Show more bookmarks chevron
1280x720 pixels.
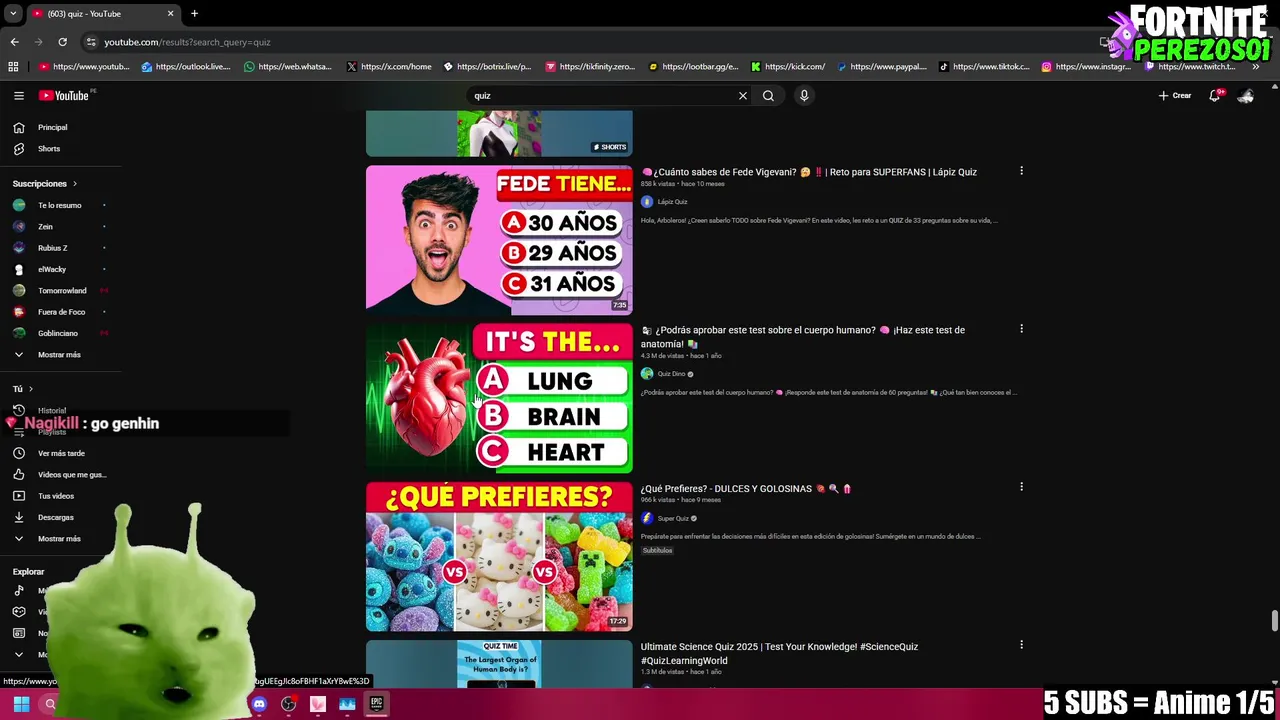[x=1255, y=67]
